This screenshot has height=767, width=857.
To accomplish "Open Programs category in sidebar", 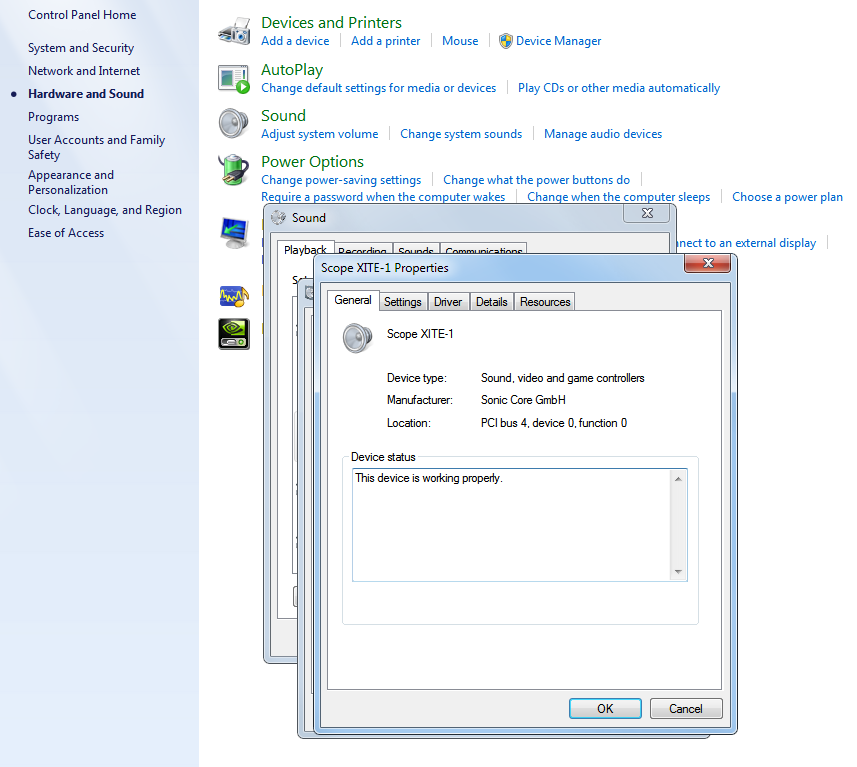I will pos(54,117).
